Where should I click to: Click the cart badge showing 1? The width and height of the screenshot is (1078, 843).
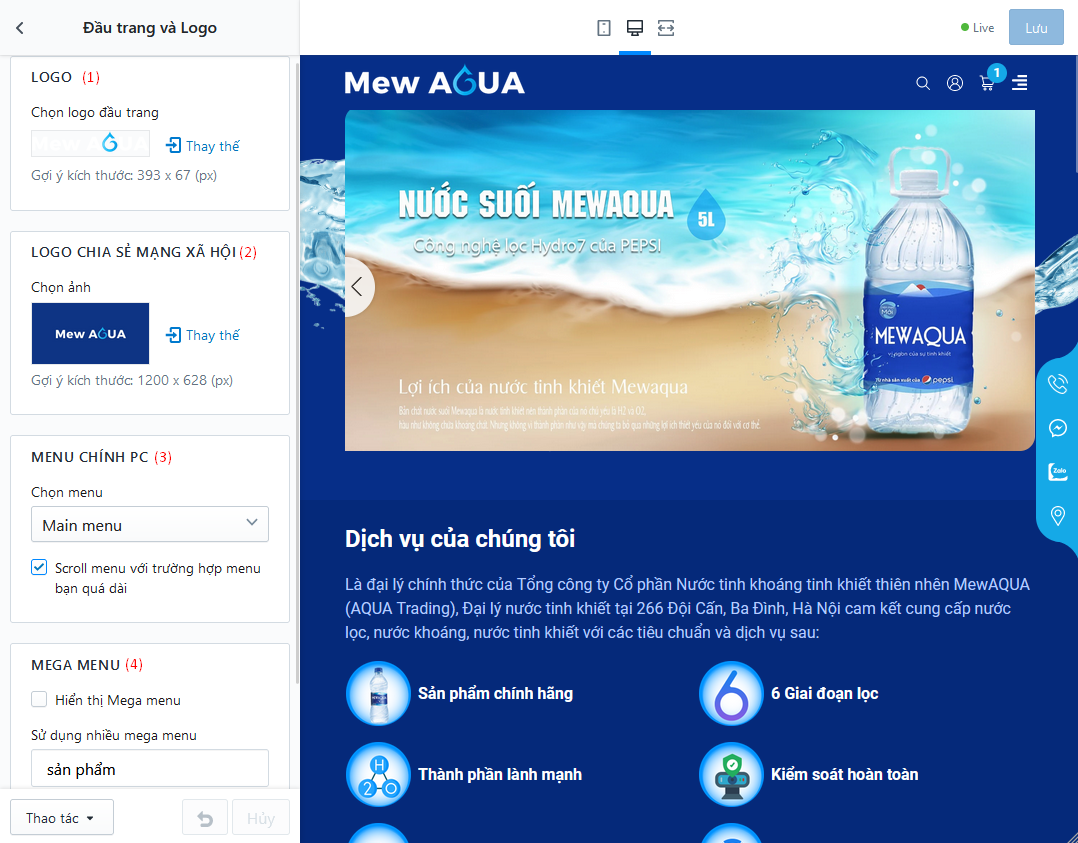(997, 72)
